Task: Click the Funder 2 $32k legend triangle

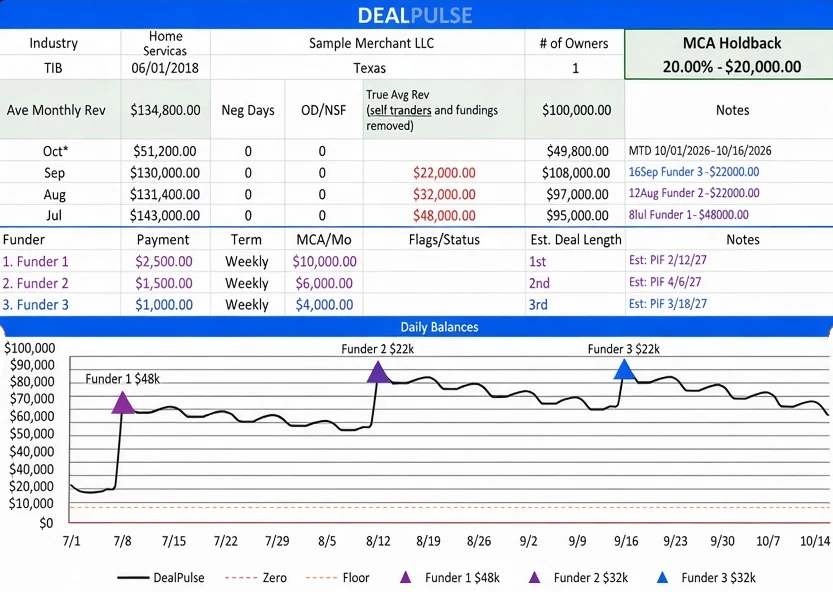Action: coord(534,577)
